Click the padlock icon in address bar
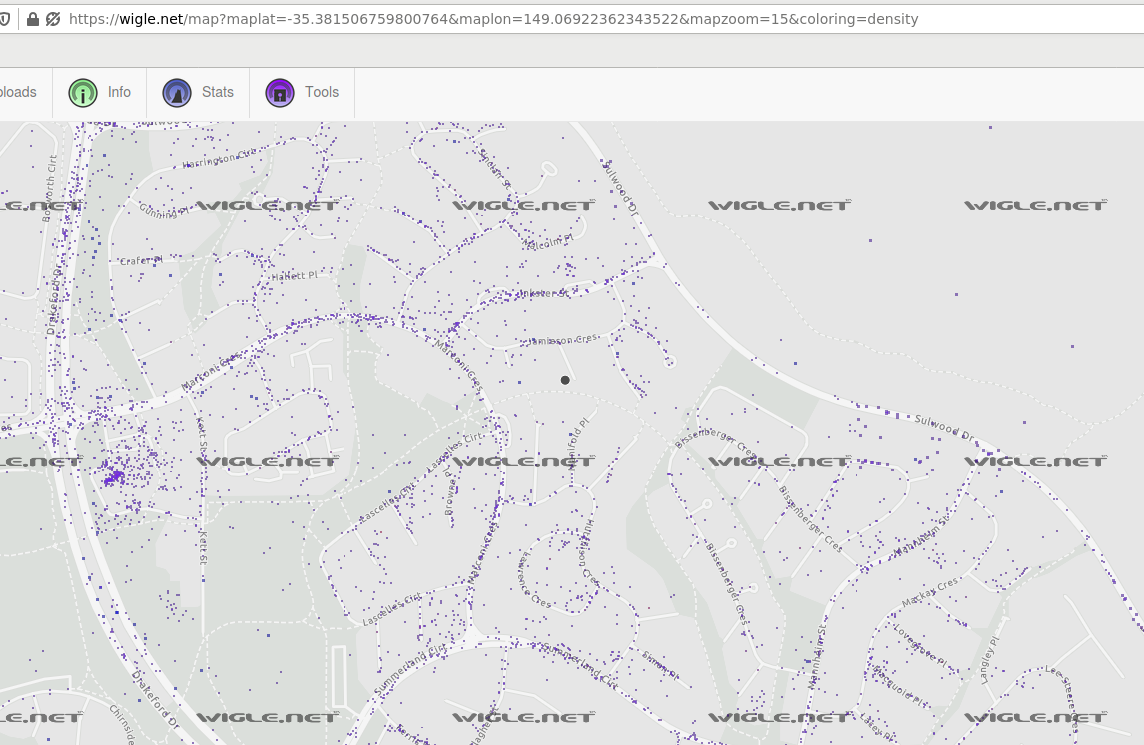Image resolution: width=1144 pixels, height=745 pixels. tap(33, 19)
